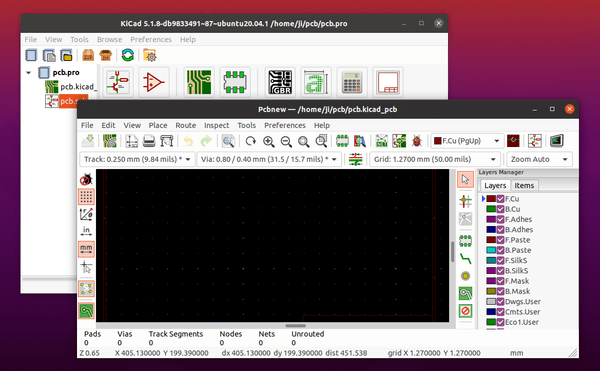Screen dimensions: 600x371
Task: Open the Place menu in Pcbnew
Action: click(158, 125)
